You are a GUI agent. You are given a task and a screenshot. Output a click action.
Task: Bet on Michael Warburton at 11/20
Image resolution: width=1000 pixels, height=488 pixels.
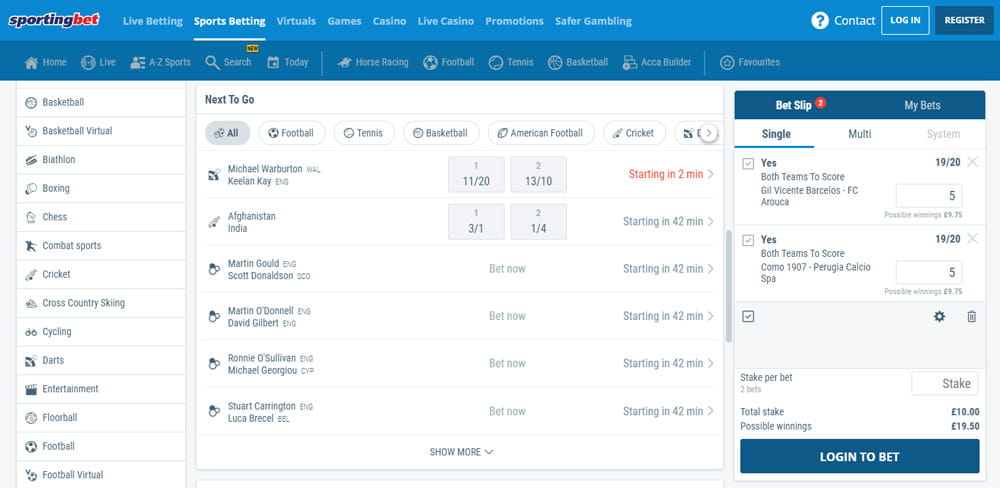click(476, 174)
